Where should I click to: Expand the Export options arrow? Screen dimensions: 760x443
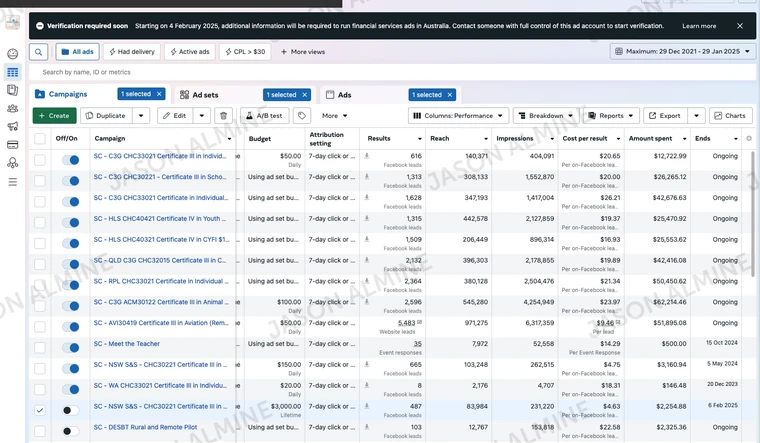697,116
